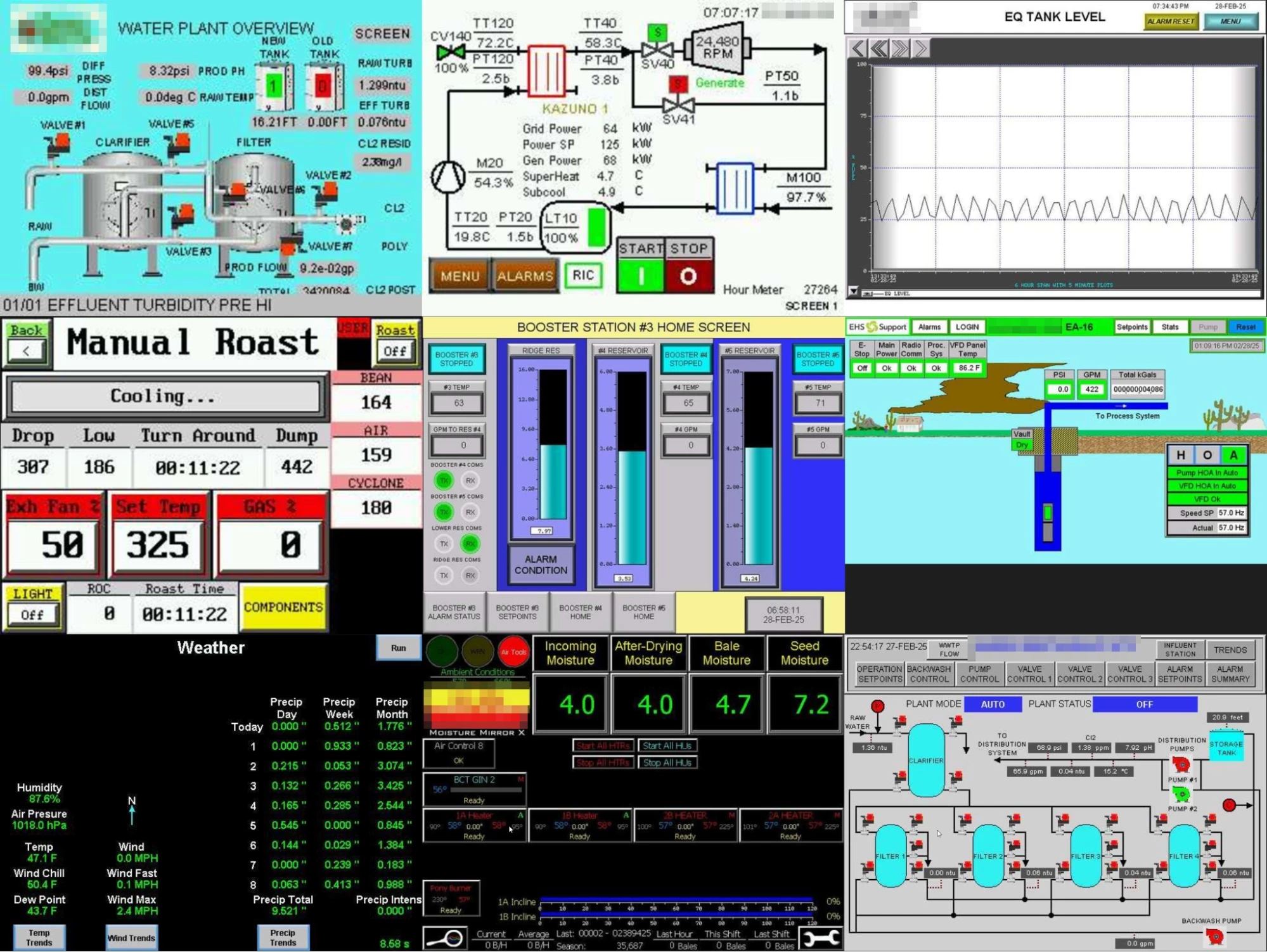1267x952 pixels.
Task: Click the Backwash Pump icon
Action: tap(1214, 936)
